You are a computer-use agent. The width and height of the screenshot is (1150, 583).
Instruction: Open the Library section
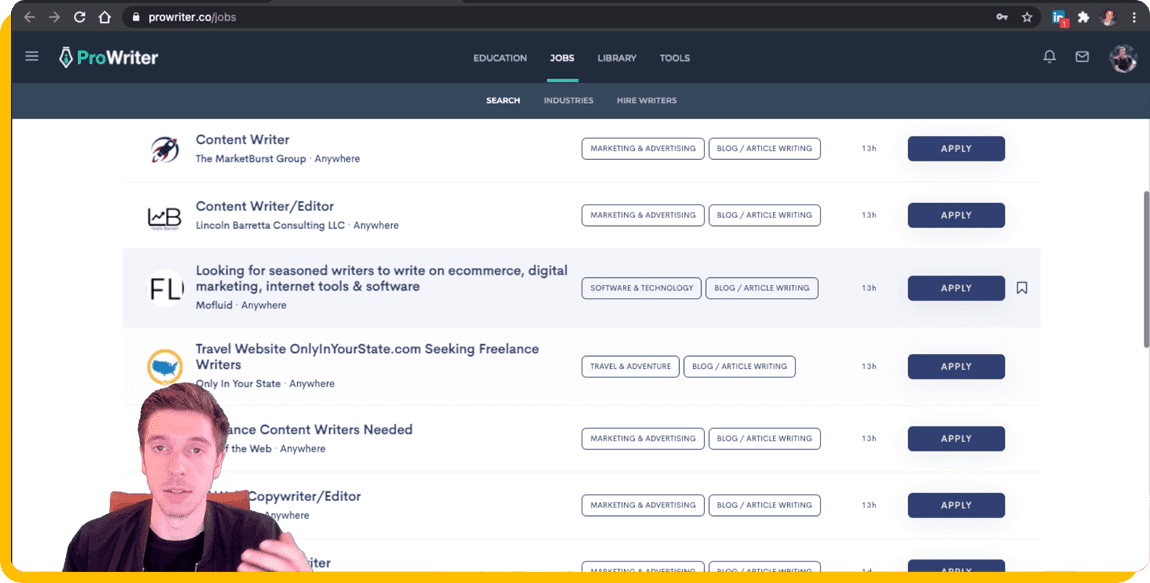[616, 58]
